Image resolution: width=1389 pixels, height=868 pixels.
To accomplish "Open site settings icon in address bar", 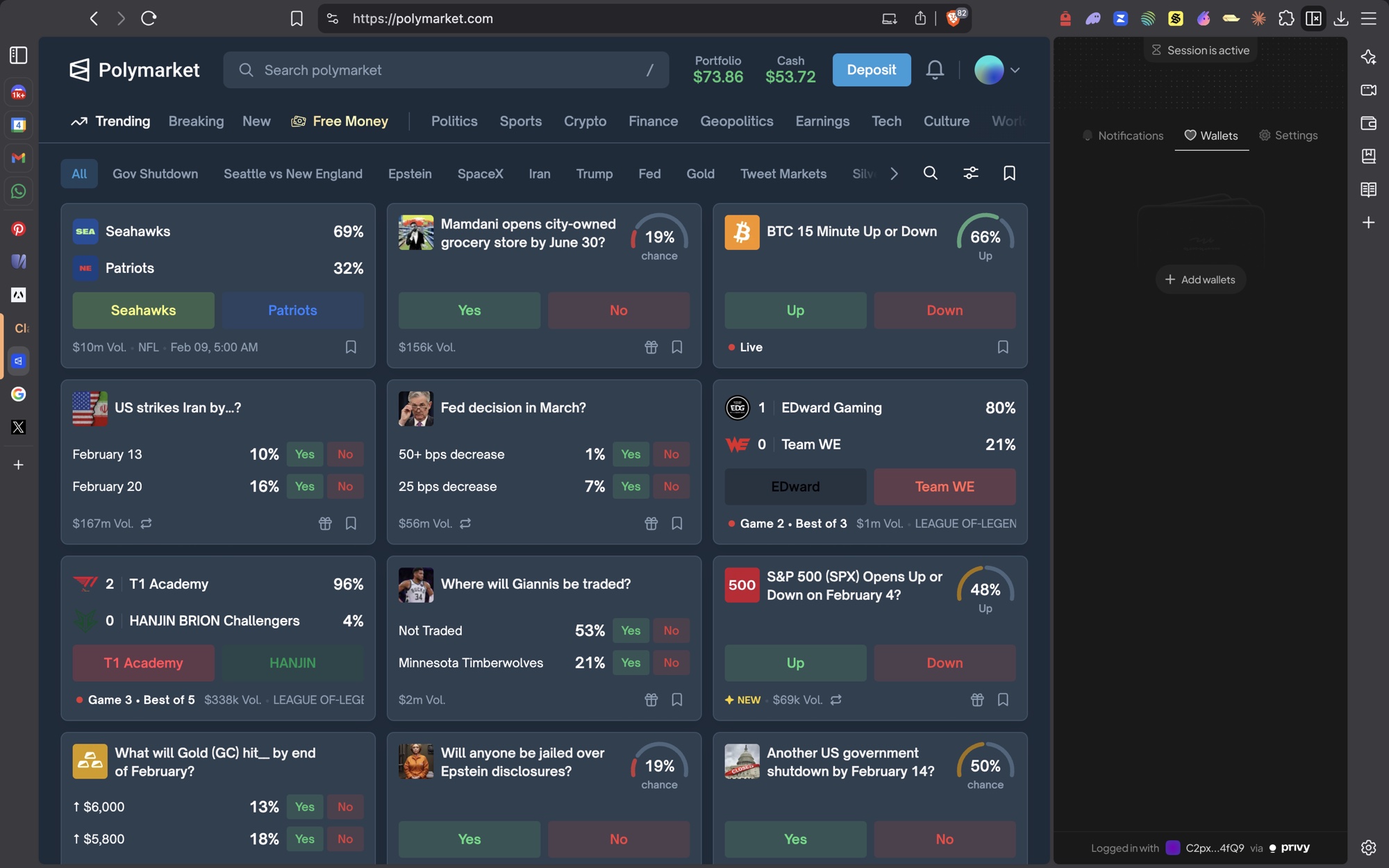I will click(333, 18).
